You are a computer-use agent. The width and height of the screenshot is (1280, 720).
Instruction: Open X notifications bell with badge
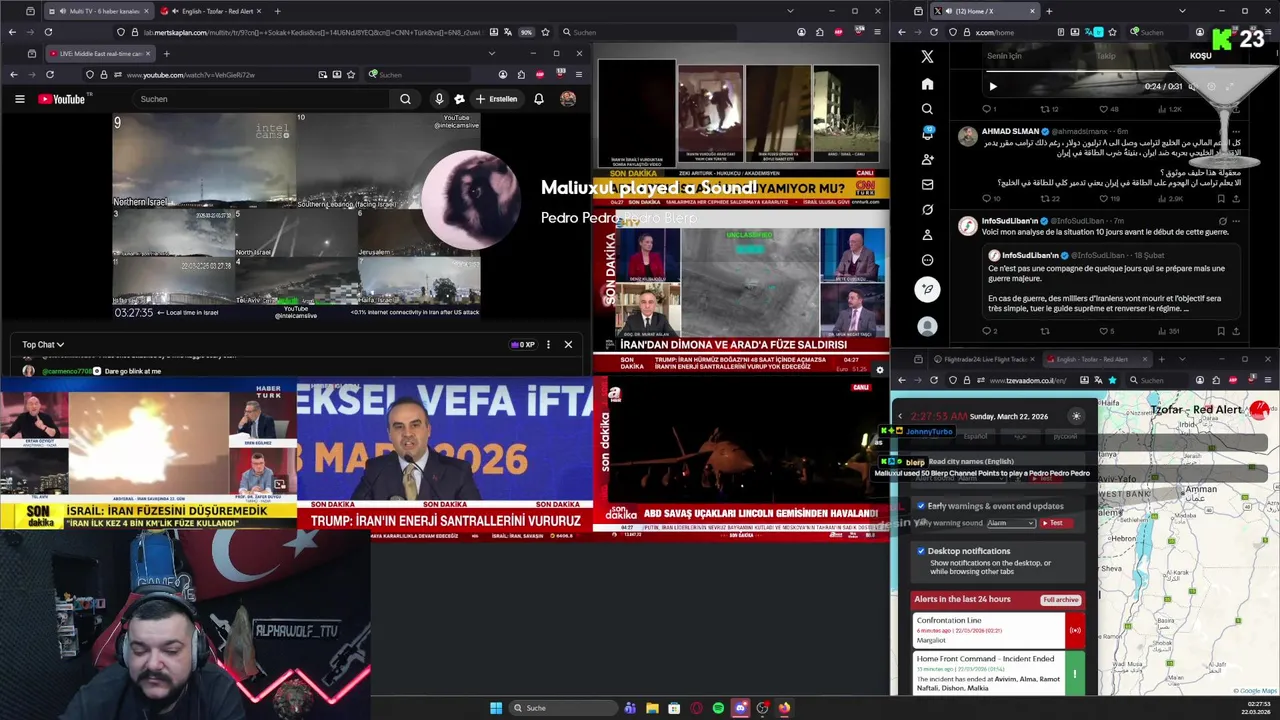[927, 134]
